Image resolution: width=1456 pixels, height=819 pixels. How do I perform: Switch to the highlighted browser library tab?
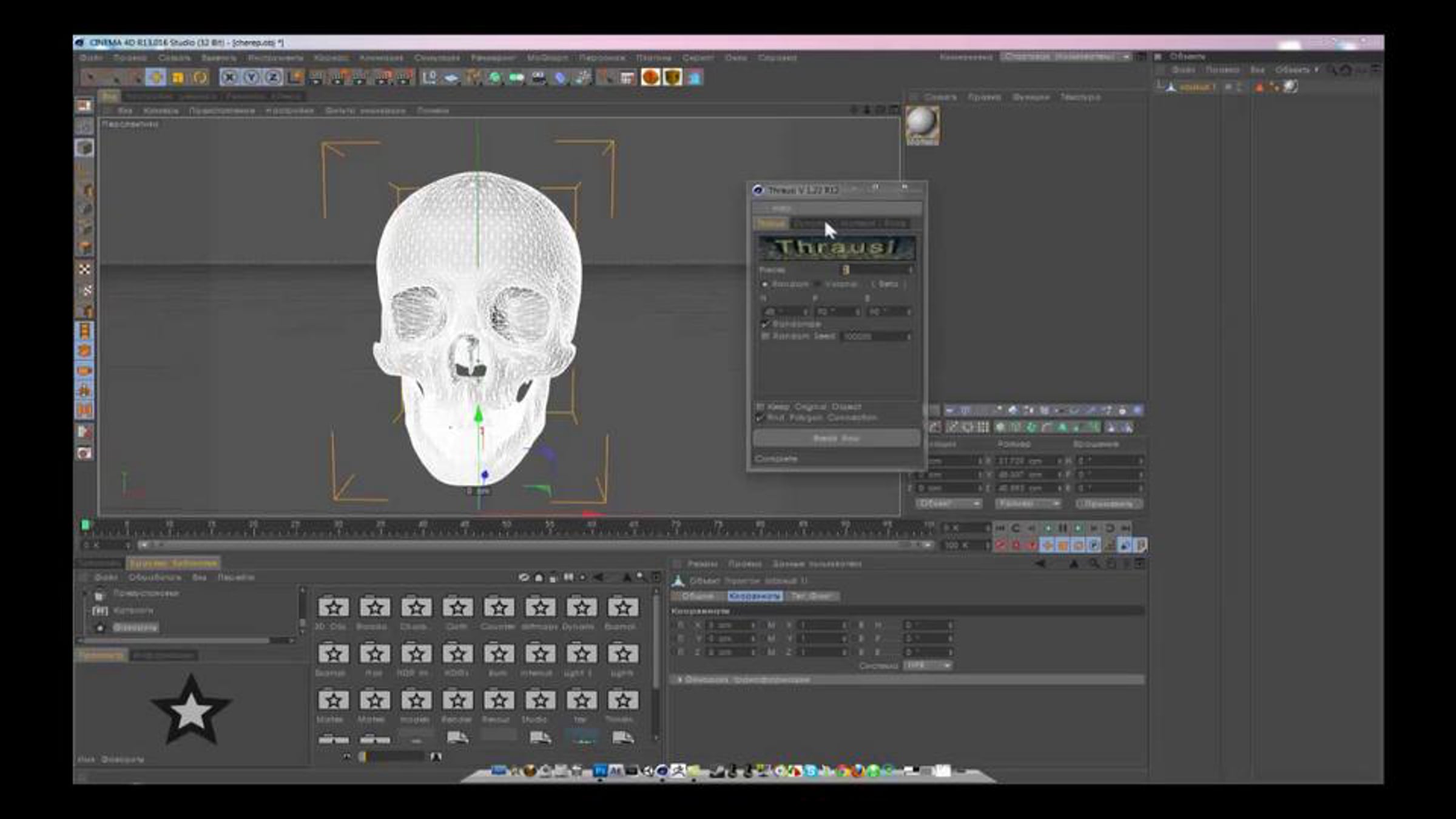coord(174,564)
